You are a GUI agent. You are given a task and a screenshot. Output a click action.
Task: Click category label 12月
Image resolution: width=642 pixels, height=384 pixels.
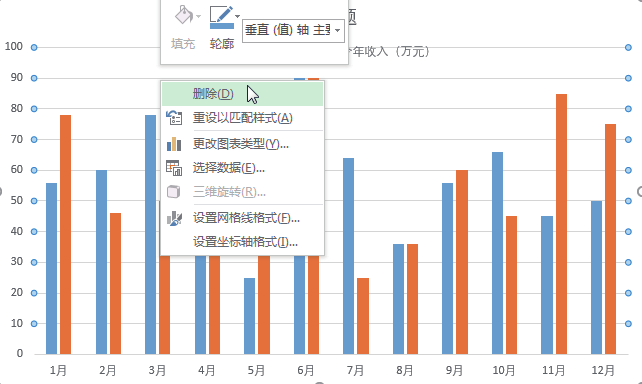[x=603, y=370]
